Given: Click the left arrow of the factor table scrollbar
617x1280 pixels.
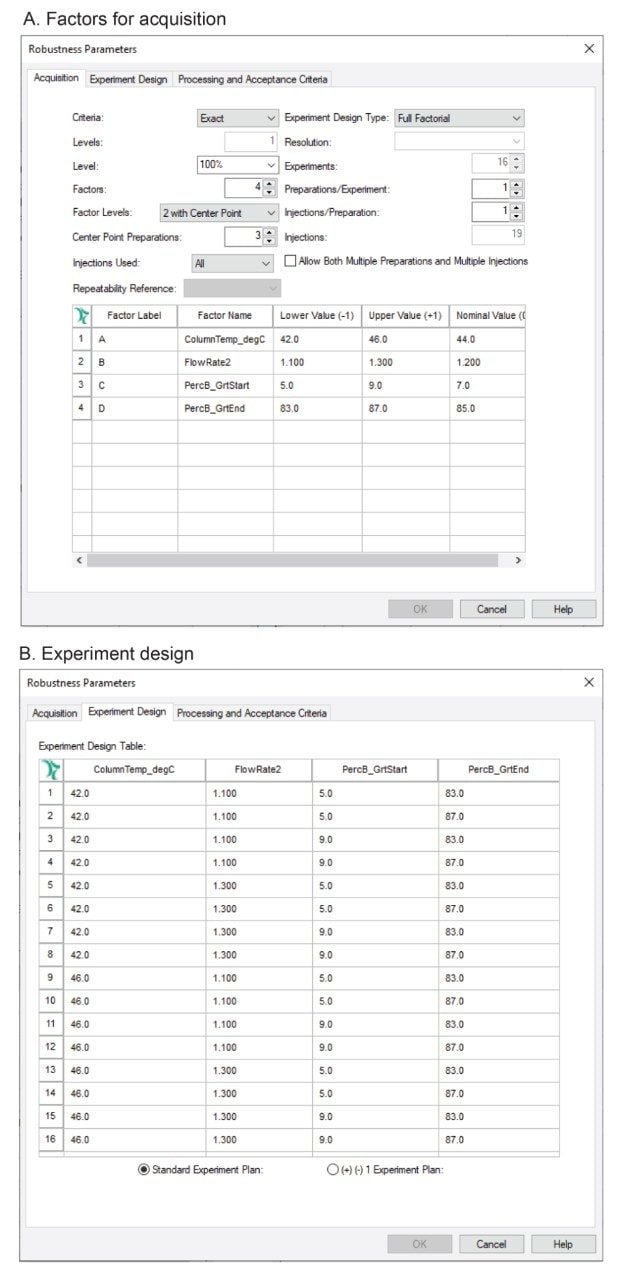Looking at the screenshot, I should [x=80, y=561].
